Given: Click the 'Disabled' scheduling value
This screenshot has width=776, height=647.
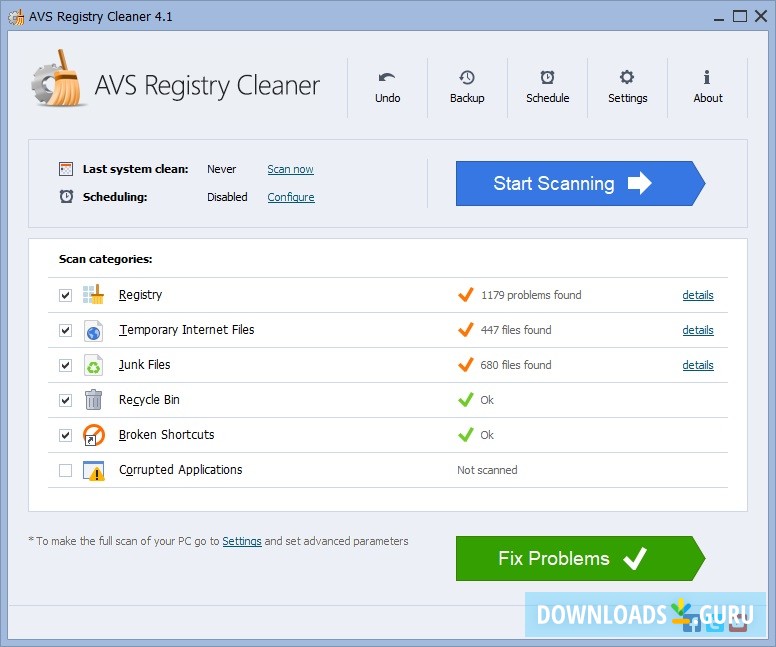Looking at the screenshot, I should click(x=227, y=197).
